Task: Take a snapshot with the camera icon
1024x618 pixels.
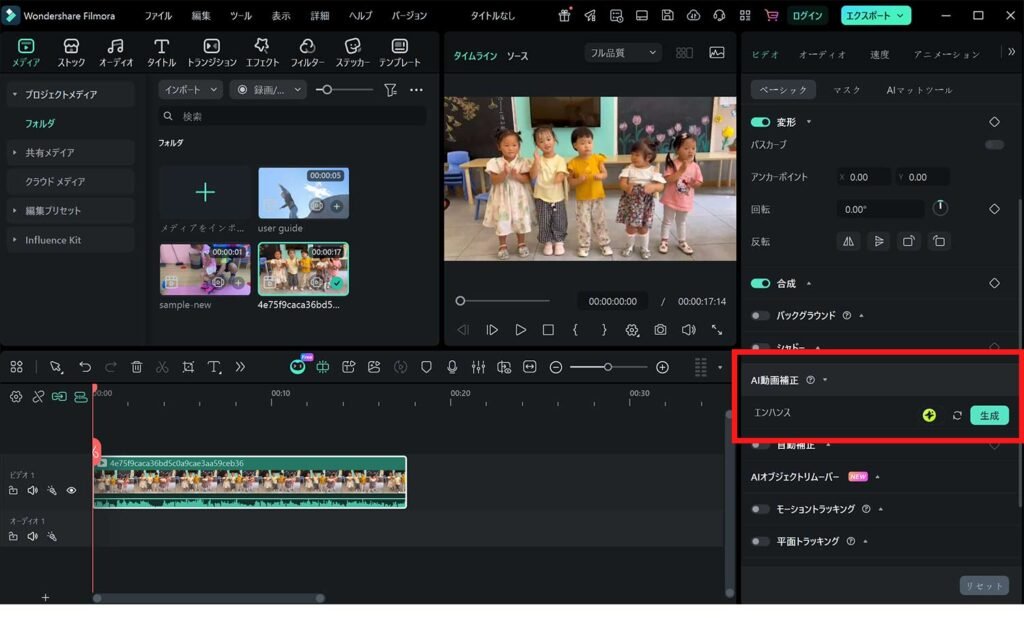Action: (x=661, y=330)
